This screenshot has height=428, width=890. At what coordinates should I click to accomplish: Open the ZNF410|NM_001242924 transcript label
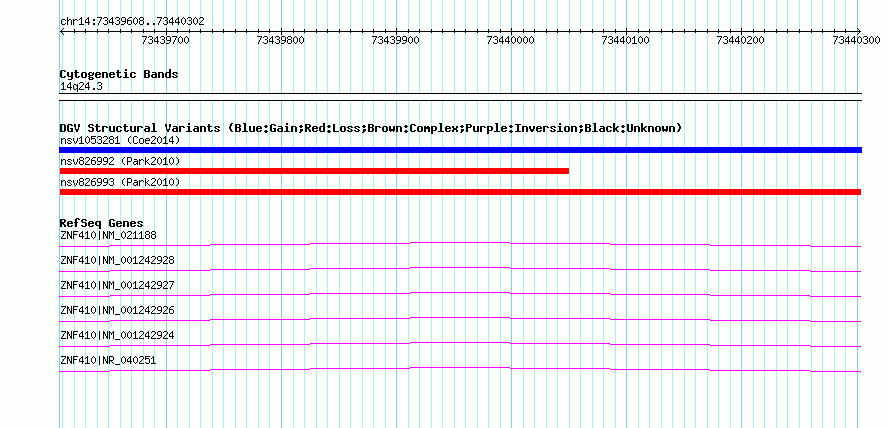click(x=117, y=335)
